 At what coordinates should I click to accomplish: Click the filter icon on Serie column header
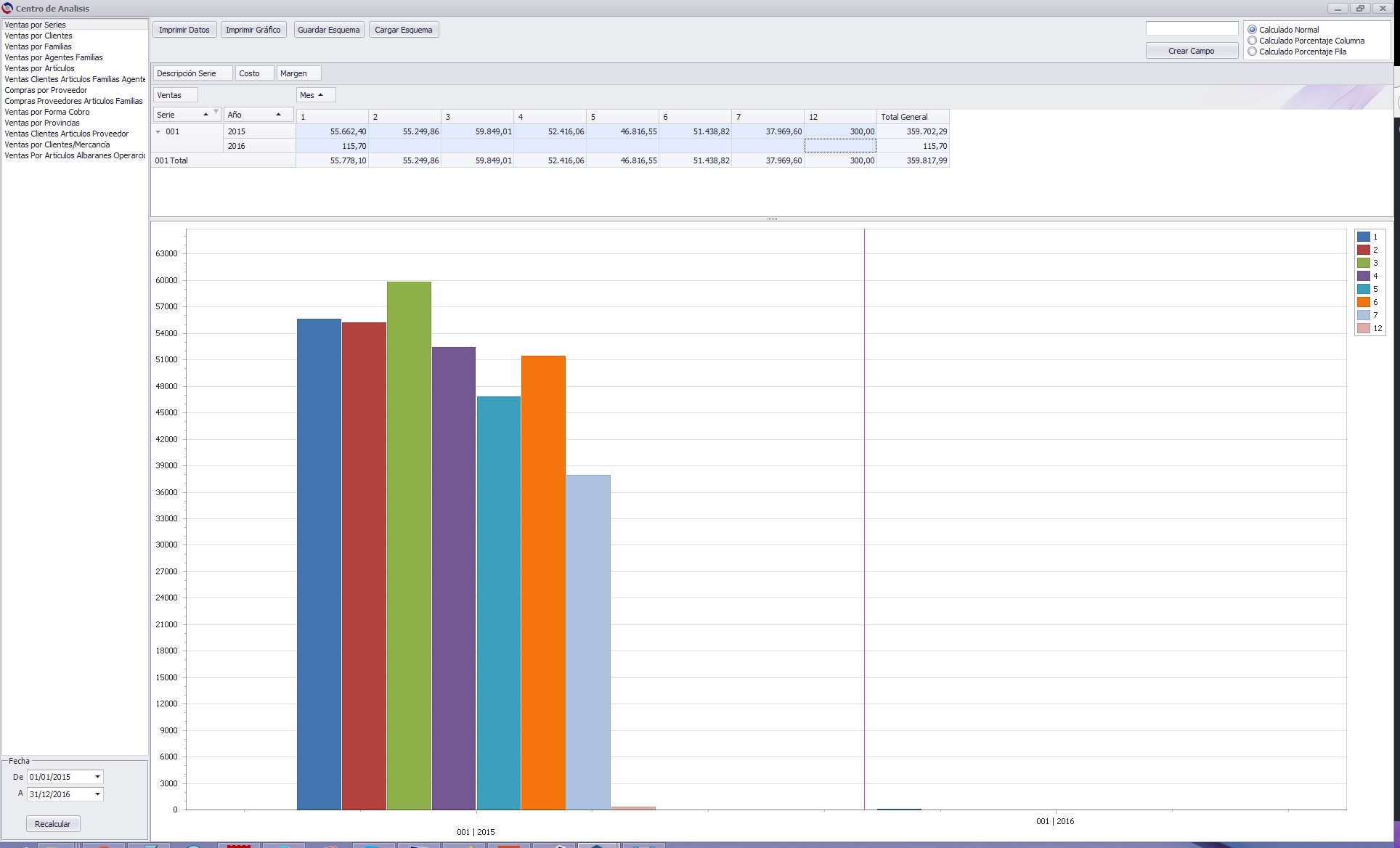(216, 112)
